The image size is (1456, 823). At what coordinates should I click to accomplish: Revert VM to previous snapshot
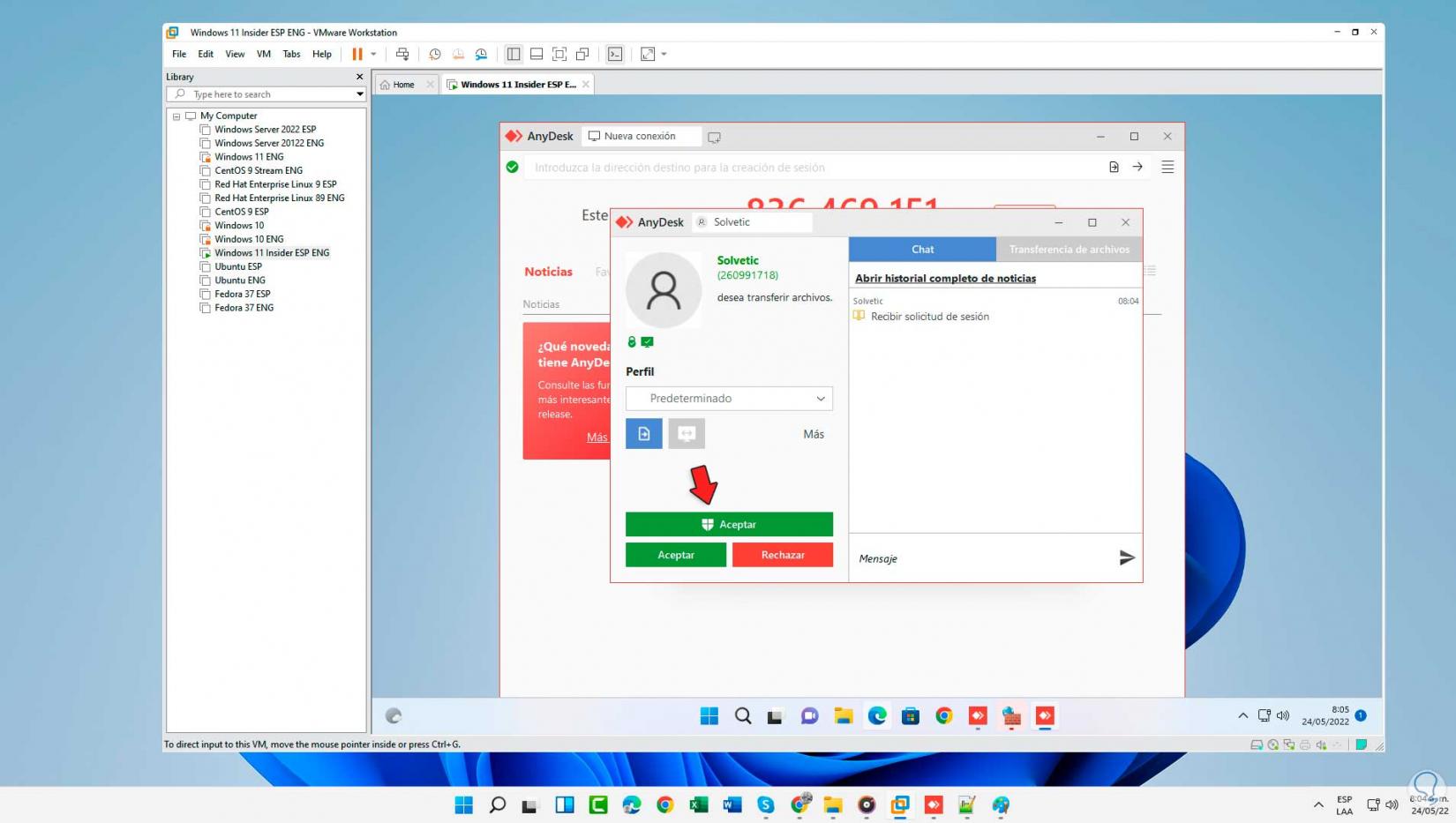(458, 54)
